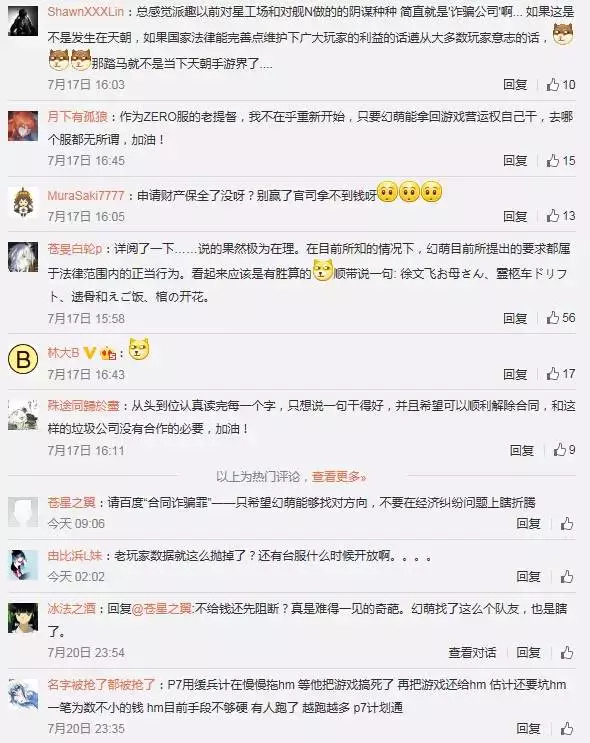This screenshot has height=743, width=590.
Task: Reply to ShawnXXXLin's comment
Action: coord(515,85)
